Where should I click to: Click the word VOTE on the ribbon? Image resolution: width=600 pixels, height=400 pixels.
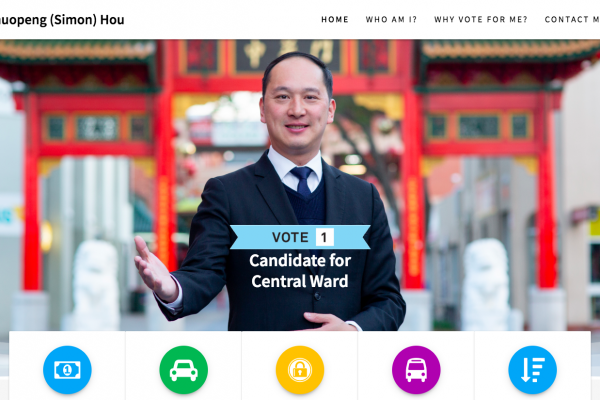click(x=290, y=237)
